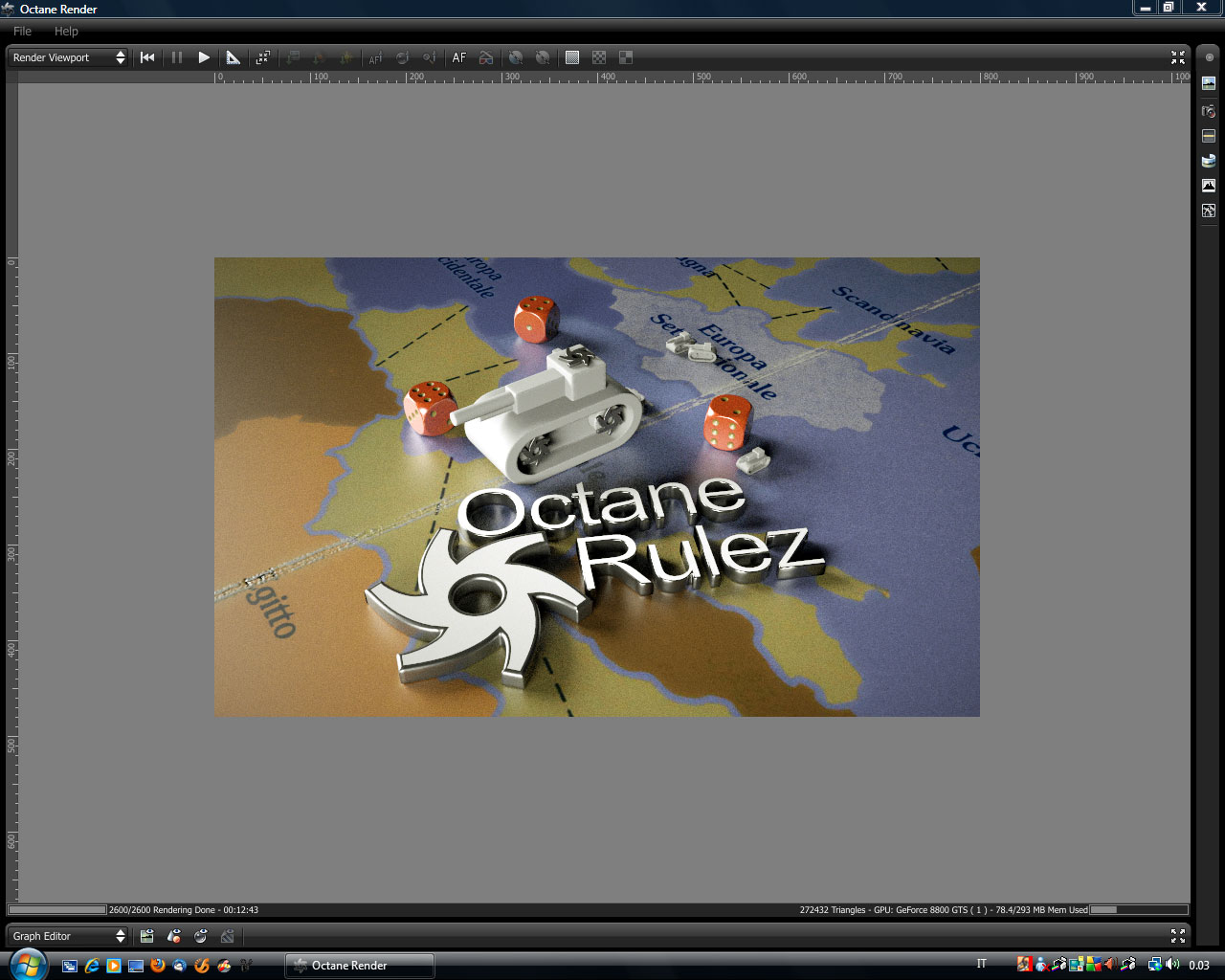This screenshot has height=980, width=1225.
Task: Click the GPU memory usage bar
Action: pyautogui.click(x=1139, y=910)
